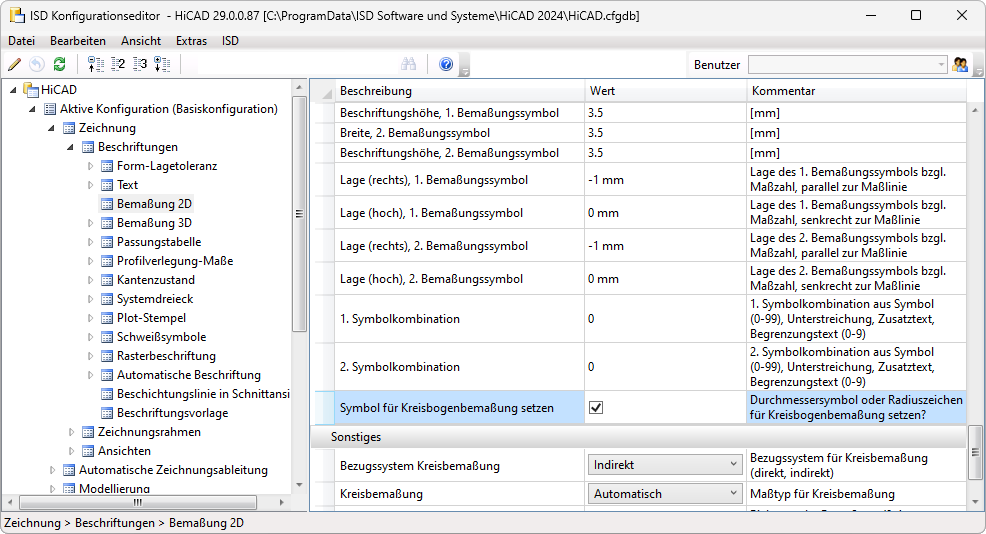986x534 pixels.
Task: Uncheck Symbol für Kreisbogenbemaßung setzen checkbox
Action: [x=595, y=408]
